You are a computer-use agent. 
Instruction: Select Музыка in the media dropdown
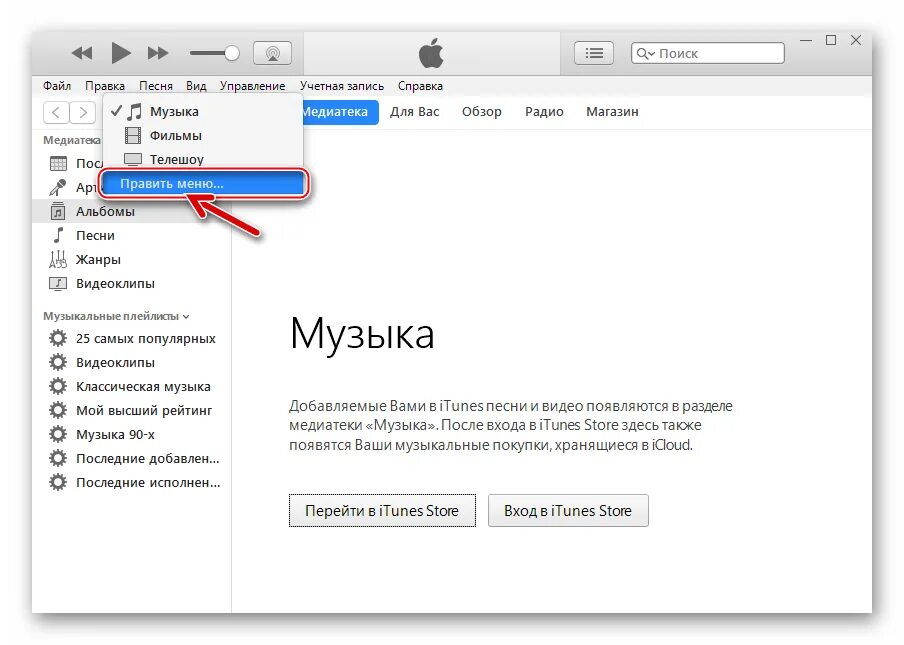203,111
